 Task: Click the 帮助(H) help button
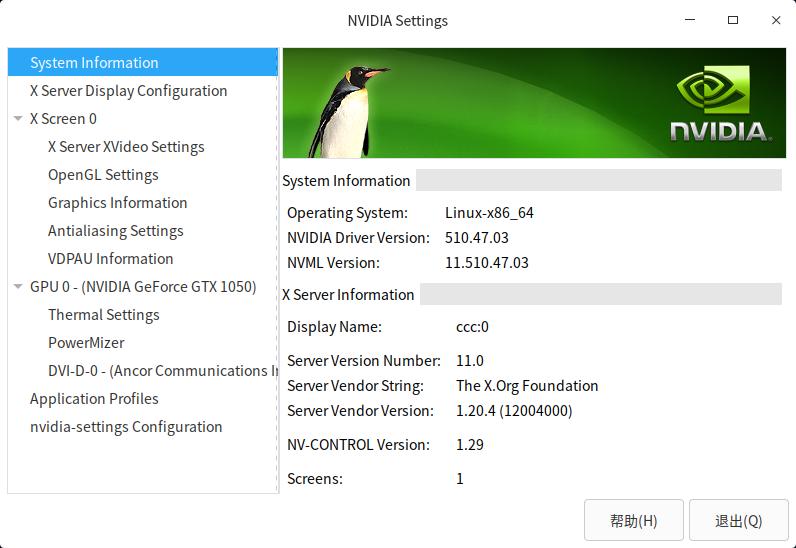click(634, 520)
